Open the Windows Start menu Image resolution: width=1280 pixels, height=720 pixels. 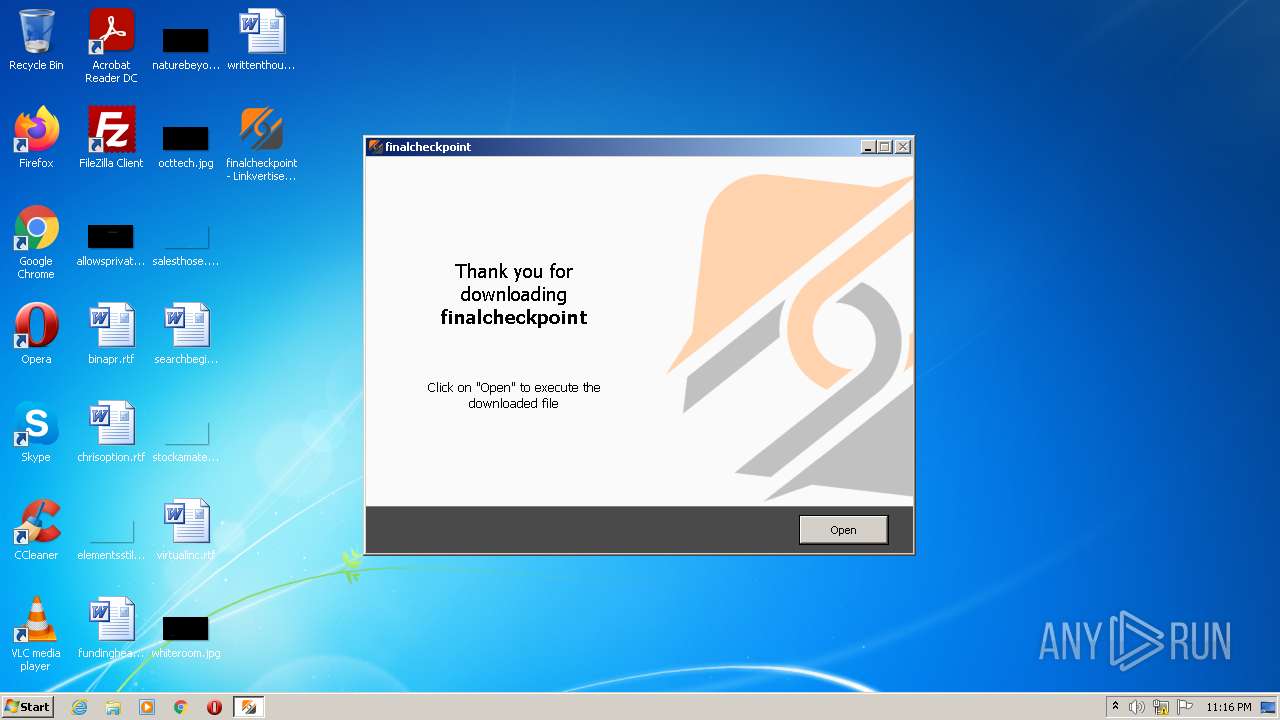(28, 706)
